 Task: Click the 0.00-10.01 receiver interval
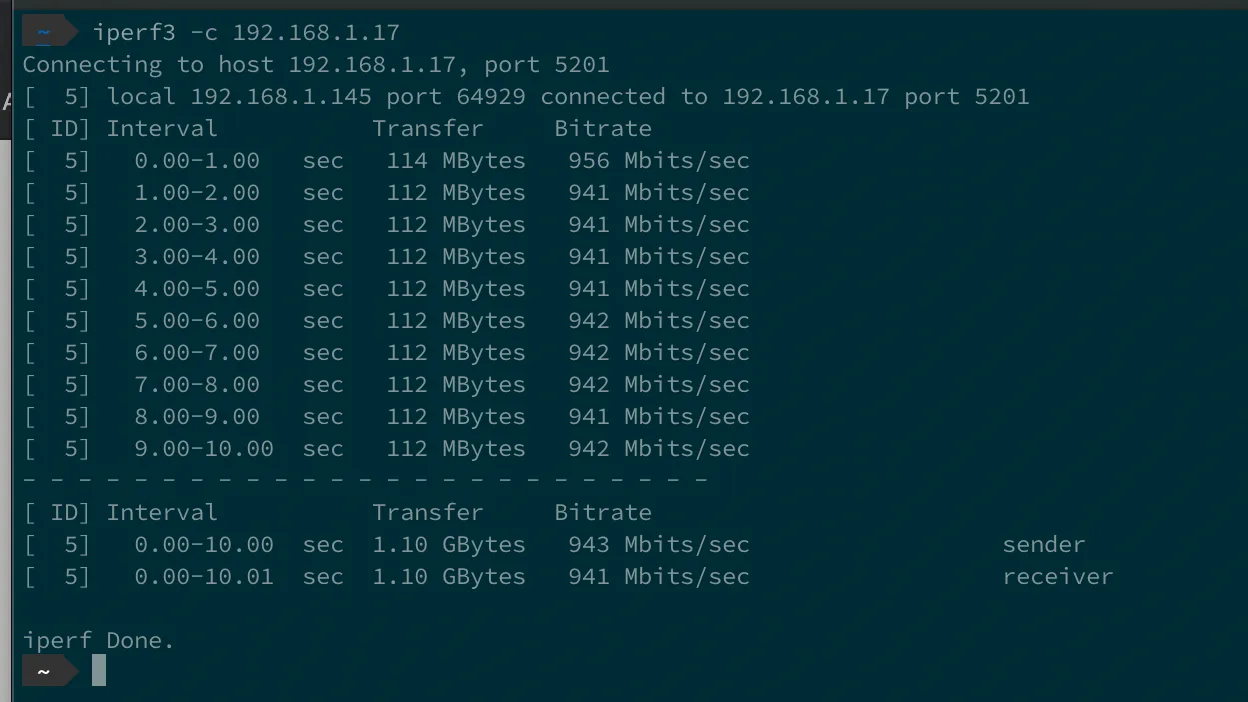point(204,577)
